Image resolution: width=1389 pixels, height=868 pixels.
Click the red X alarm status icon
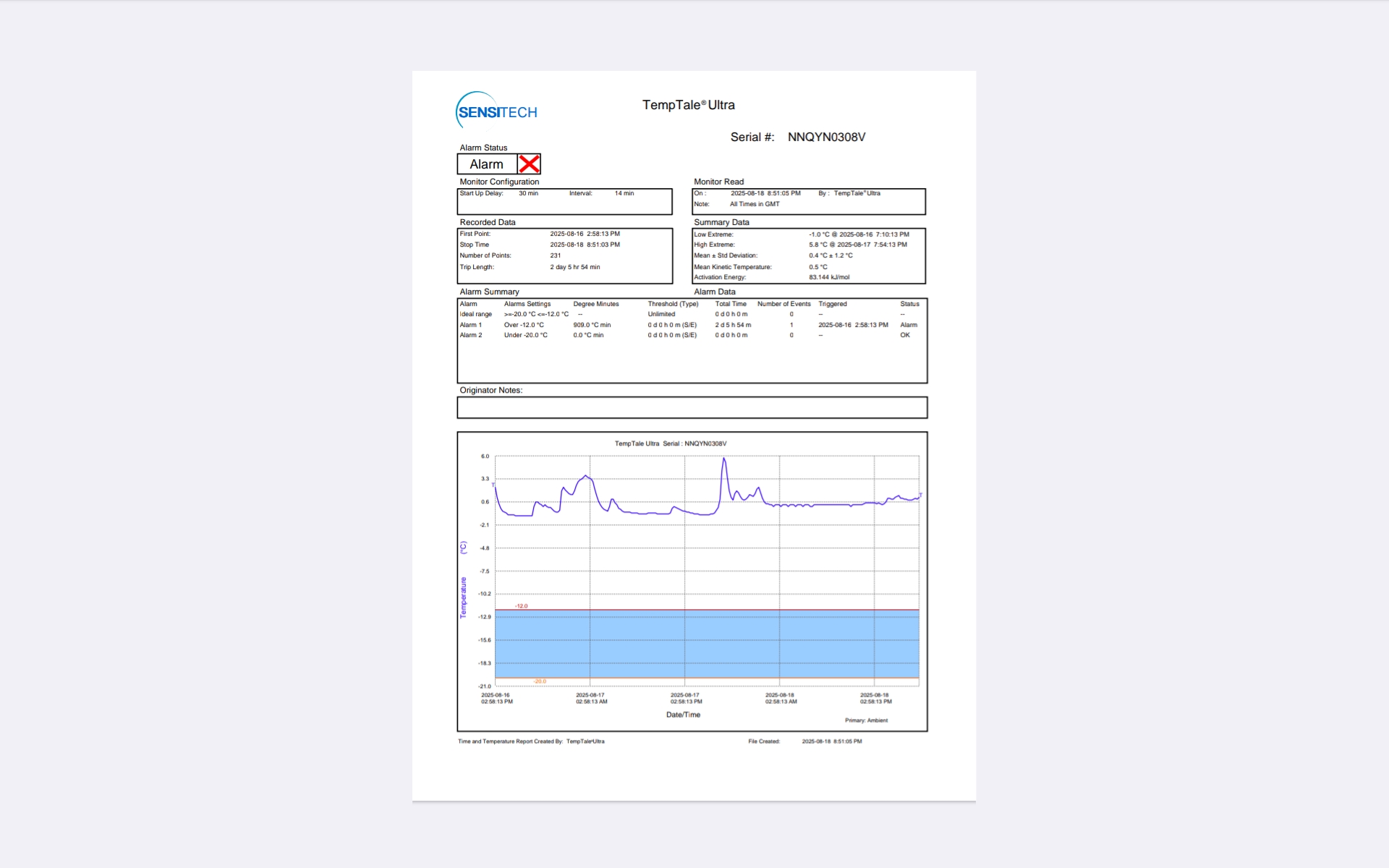(x=529, y=164)
